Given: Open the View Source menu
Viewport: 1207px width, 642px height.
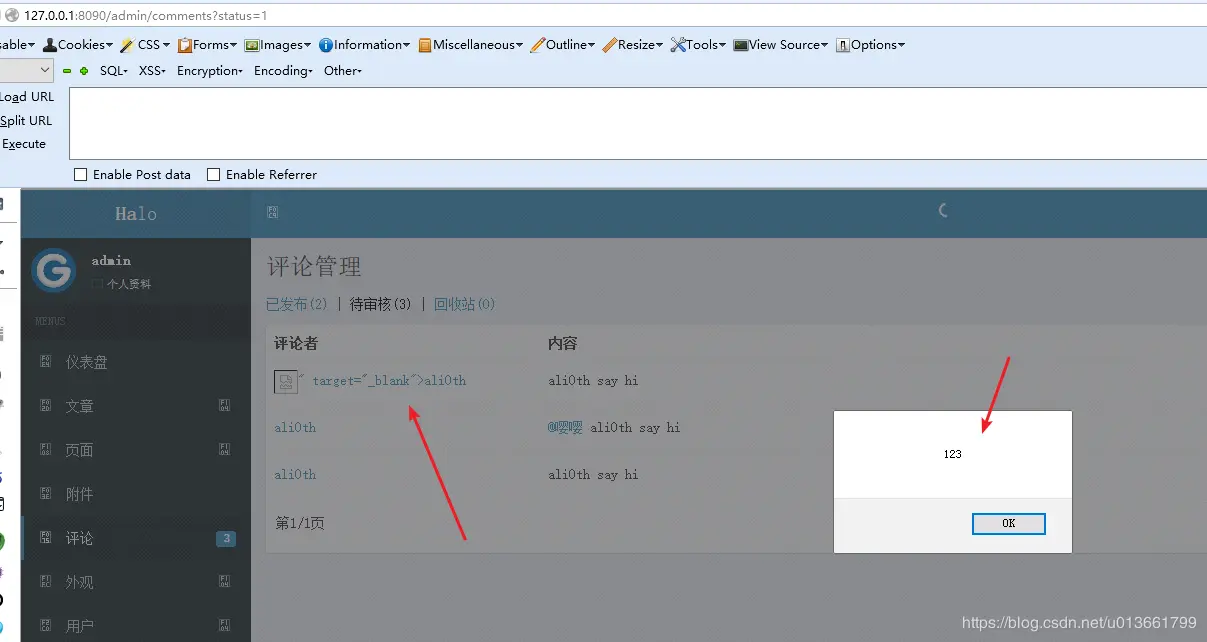Looking at the screenshot, I should click(x=780, y=45).
